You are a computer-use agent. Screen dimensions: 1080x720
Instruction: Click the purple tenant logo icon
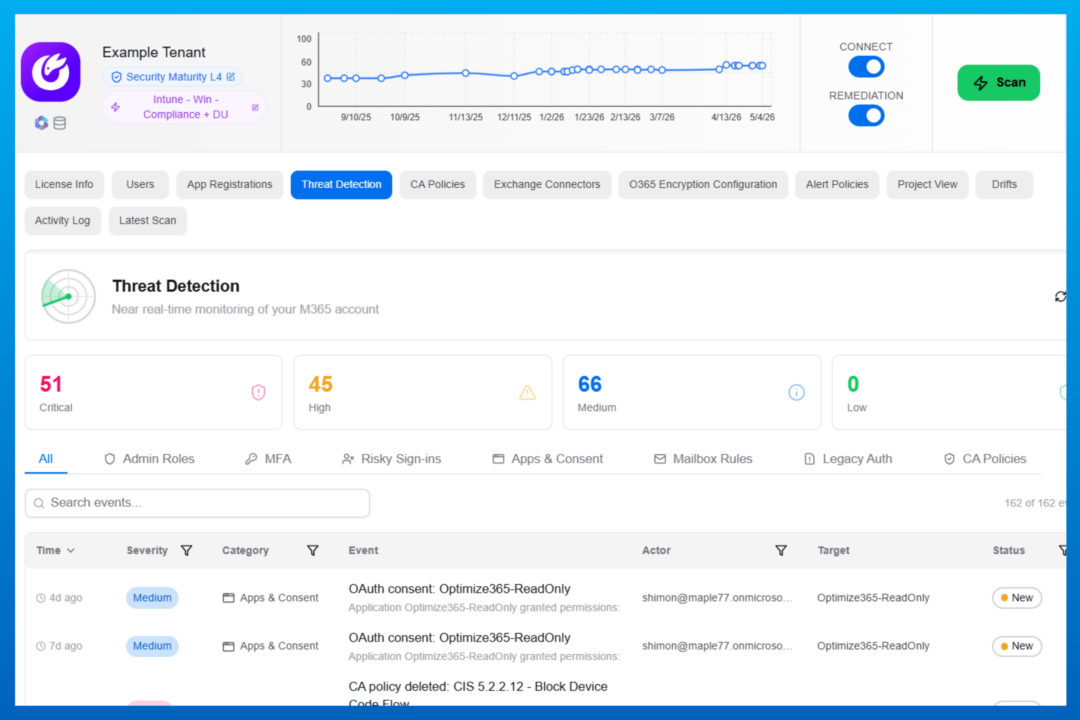pyautogui.click(x=50, y=72)
